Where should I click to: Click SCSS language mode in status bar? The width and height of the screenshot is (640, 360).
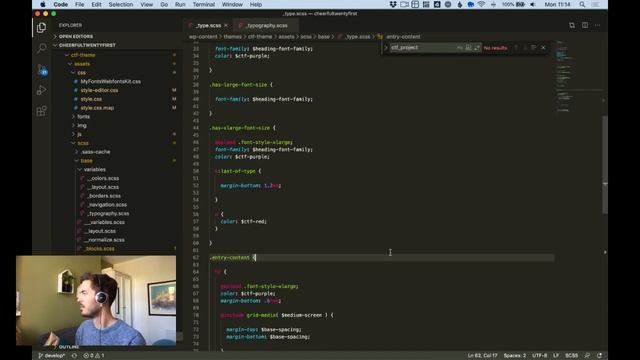click(571, 356)
